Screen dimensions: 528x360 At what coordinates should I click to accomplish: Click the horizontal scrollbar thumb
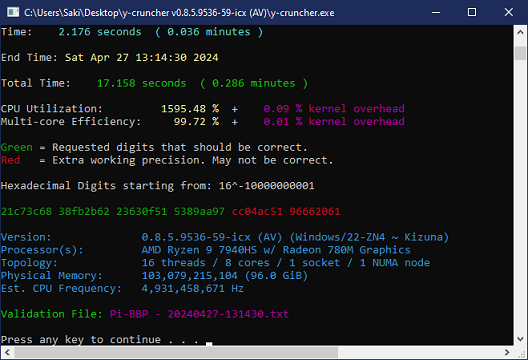click(176, 352)
